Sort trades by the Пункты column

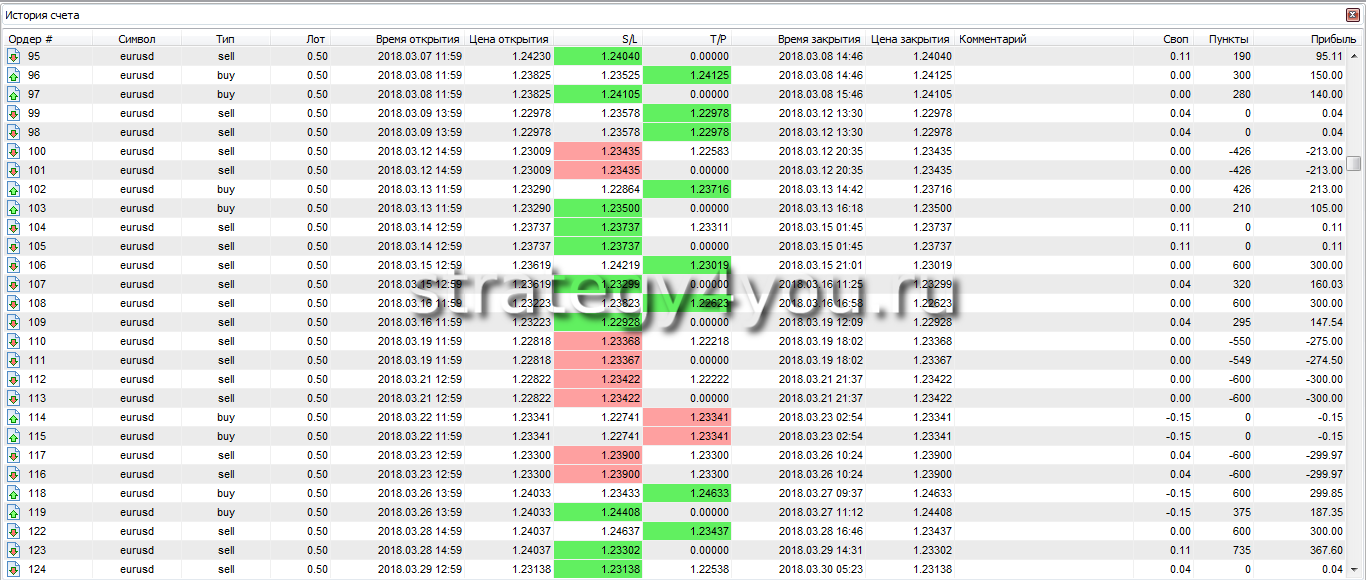(x=1229, y=39)
